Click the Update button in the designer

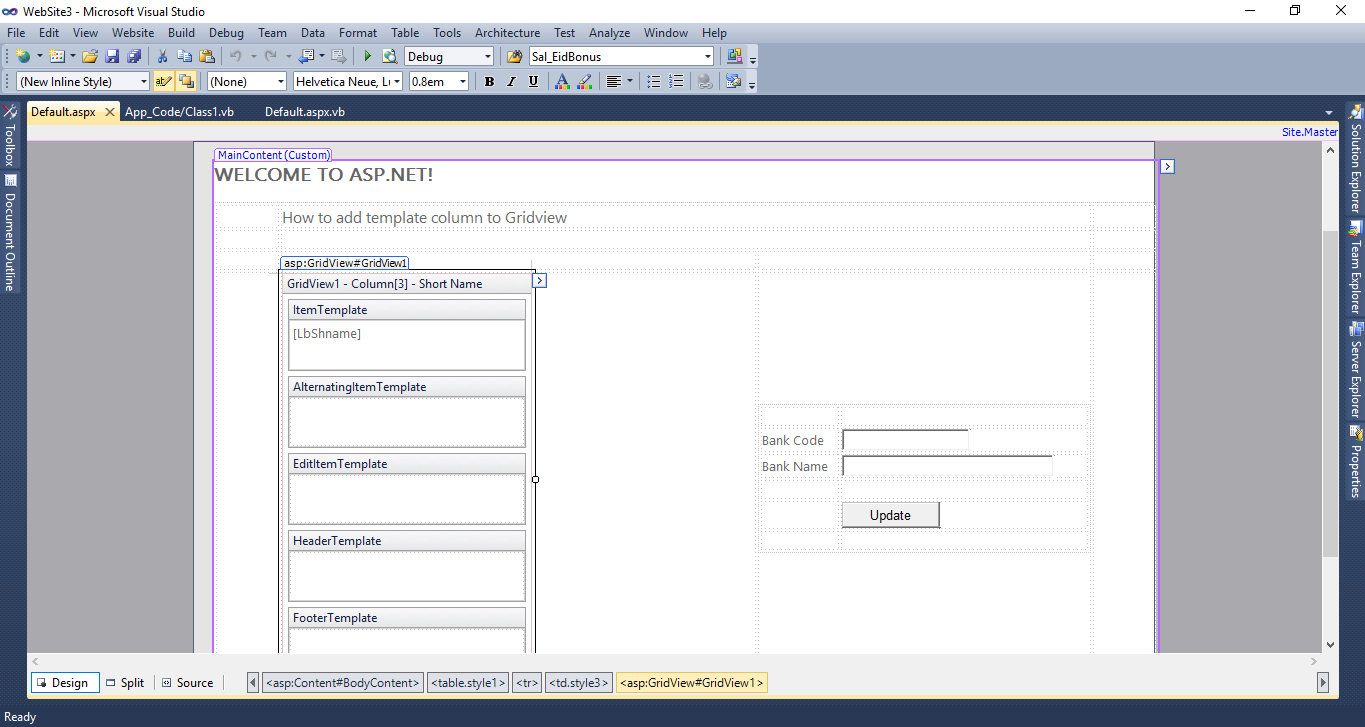[889, 514]
